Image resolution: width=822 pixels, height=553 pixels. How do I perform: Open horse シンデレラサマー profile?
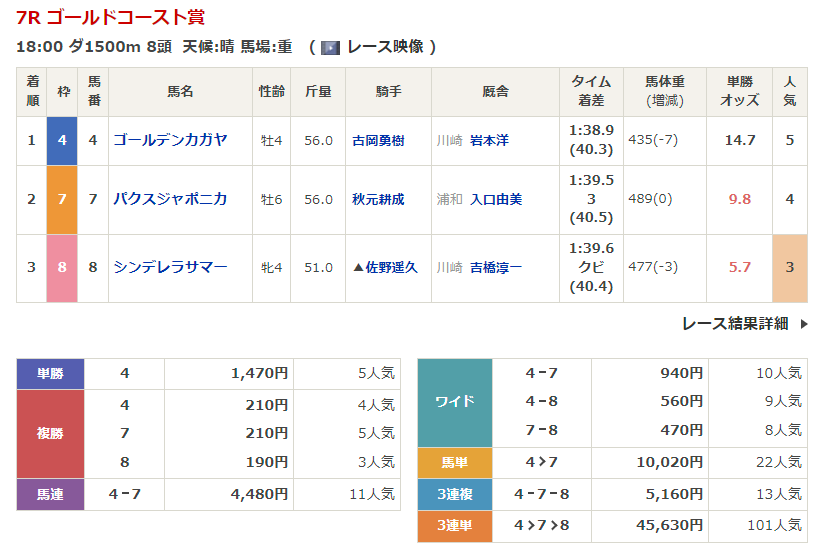coord(170,267)
